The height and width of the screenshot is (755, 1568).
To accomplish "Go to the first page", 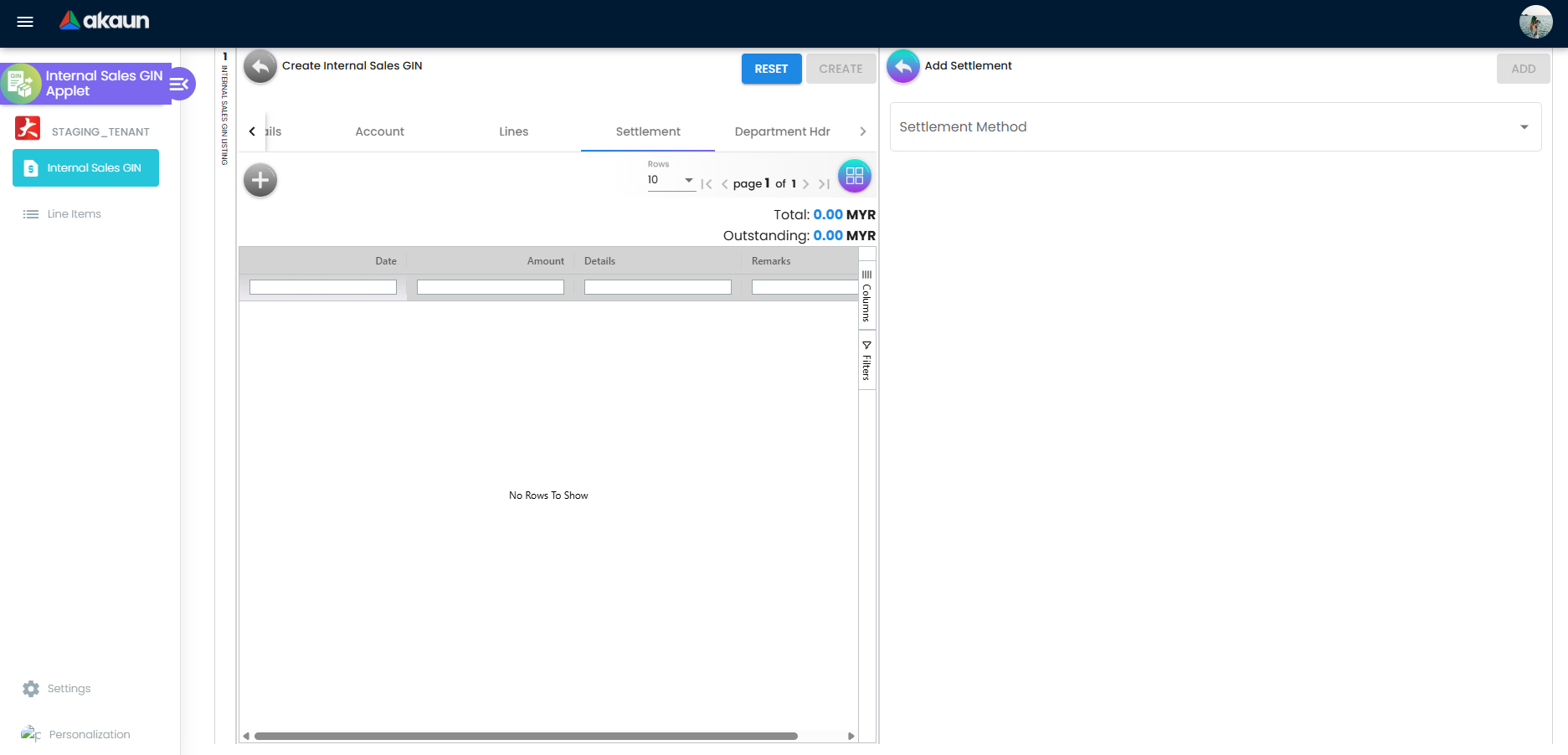I will (707, 184).
